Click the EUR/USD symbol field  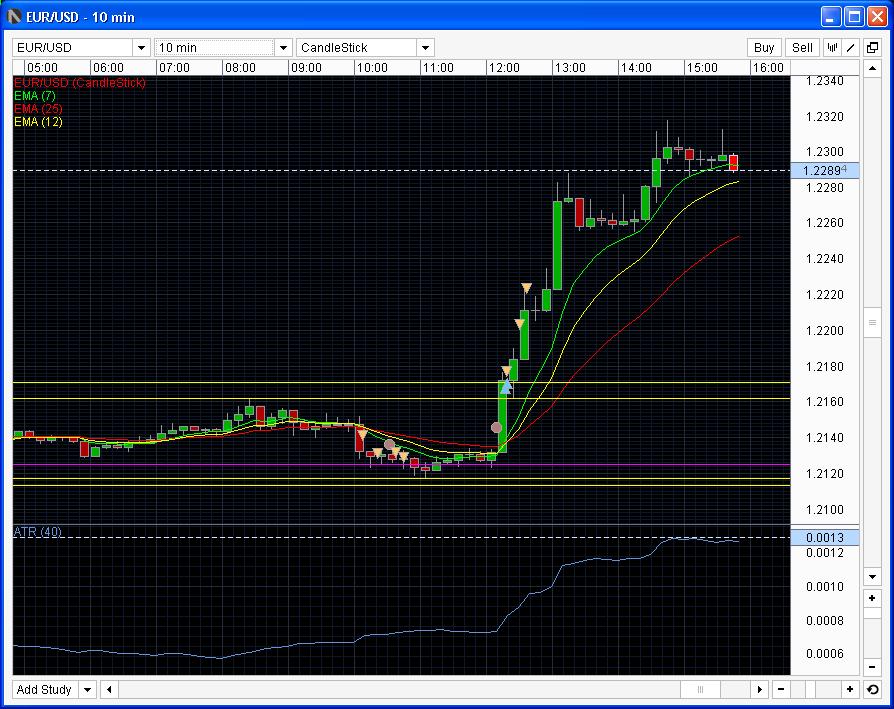pos(73,48)
